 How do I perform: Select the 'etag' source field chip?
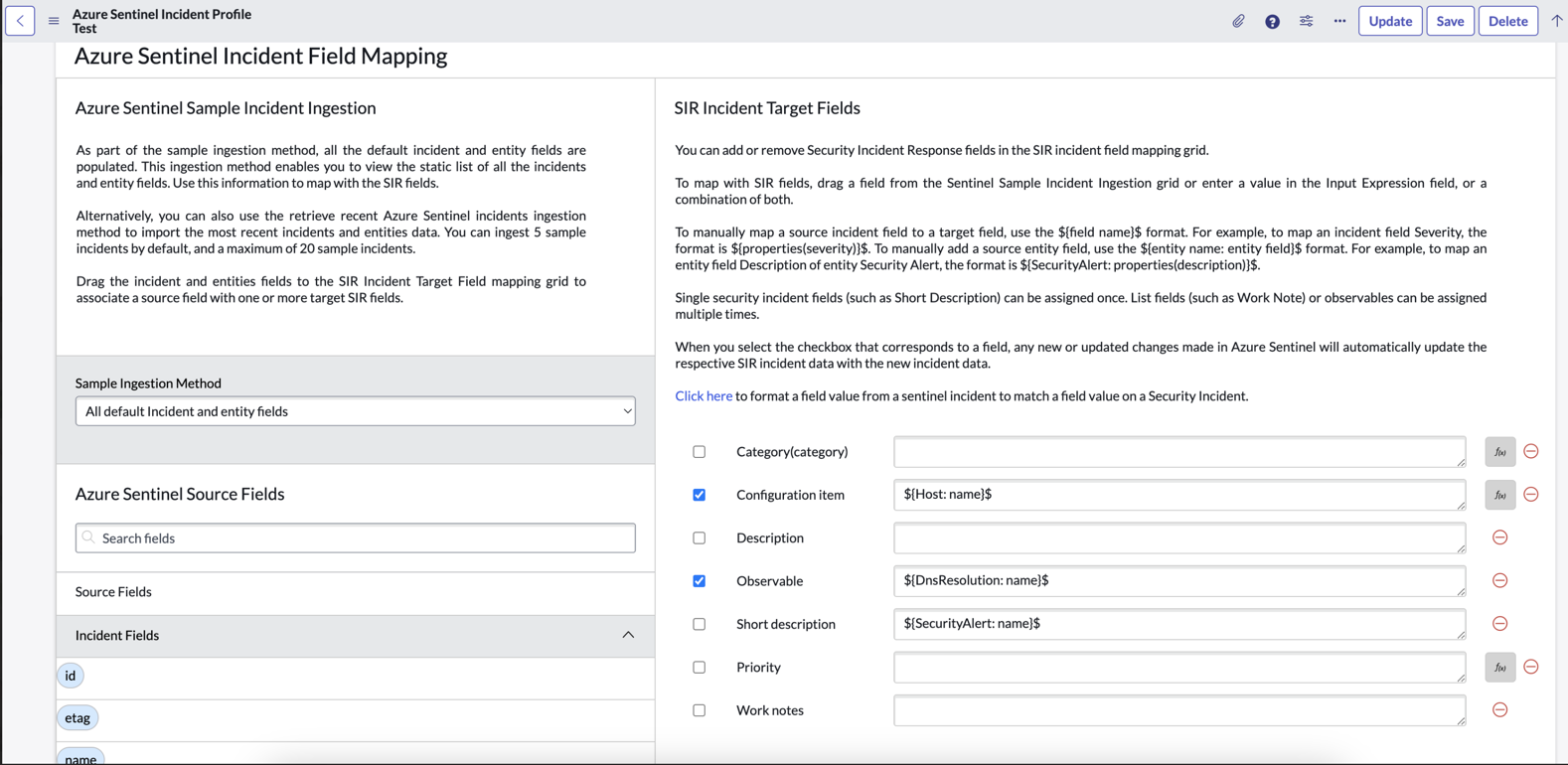tap(78, 717)
